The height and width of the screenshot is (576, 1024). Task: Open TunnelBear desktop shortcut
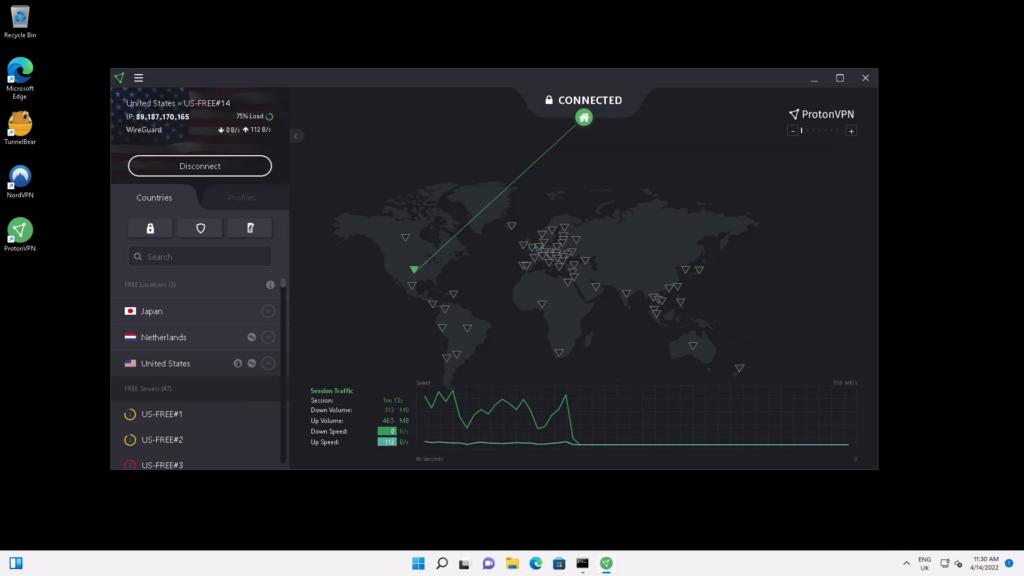click(x=20, y=128)
